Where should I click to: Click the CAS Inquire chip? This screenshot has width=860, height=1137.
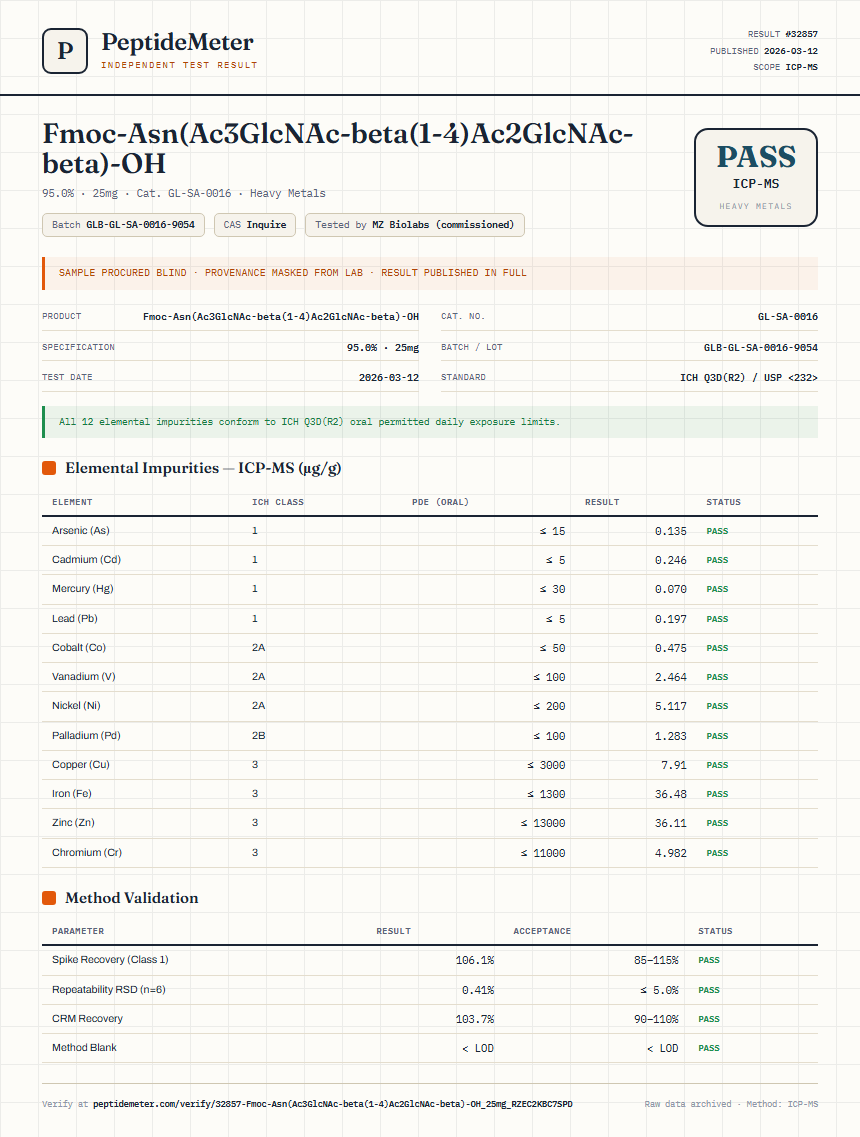coord(255,225)
